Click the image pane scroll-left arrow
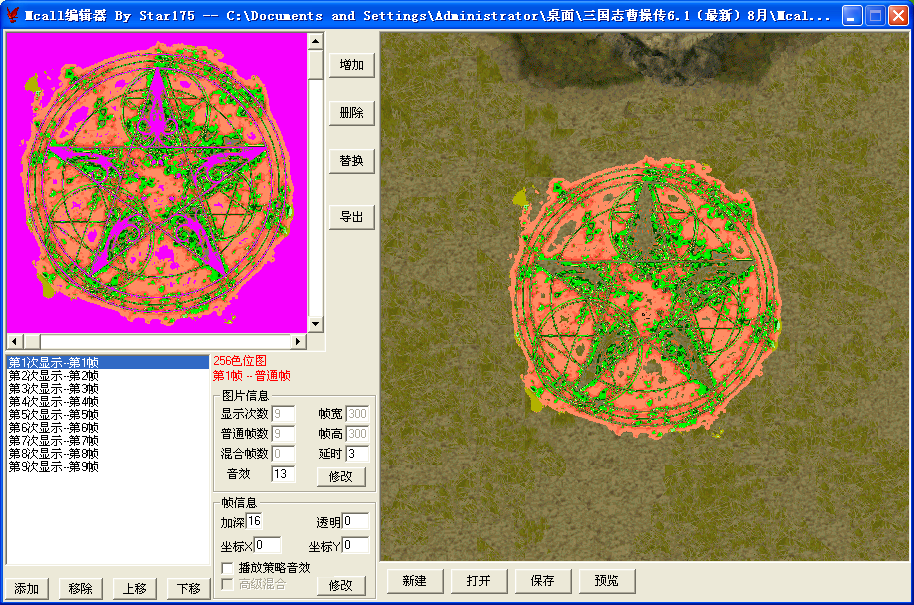 coord(14,341)
